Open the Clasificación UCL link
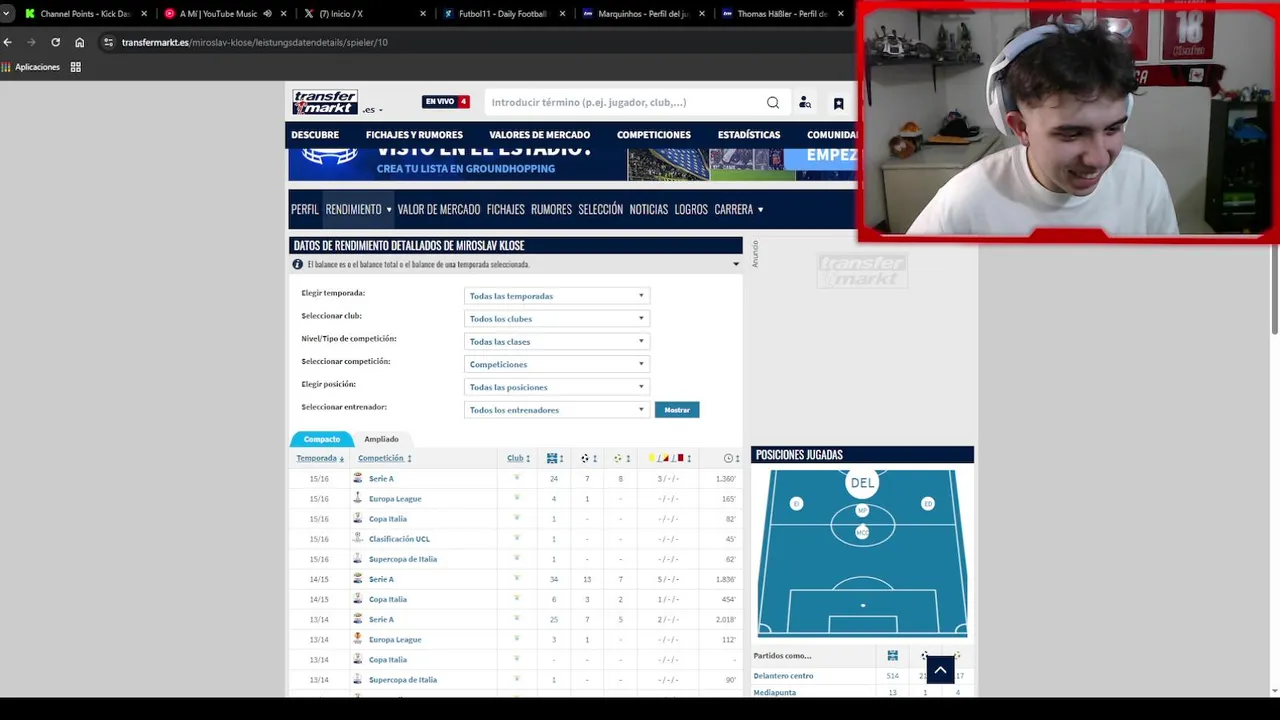Viewport: 1280px width, 720px height. [399, 539]
